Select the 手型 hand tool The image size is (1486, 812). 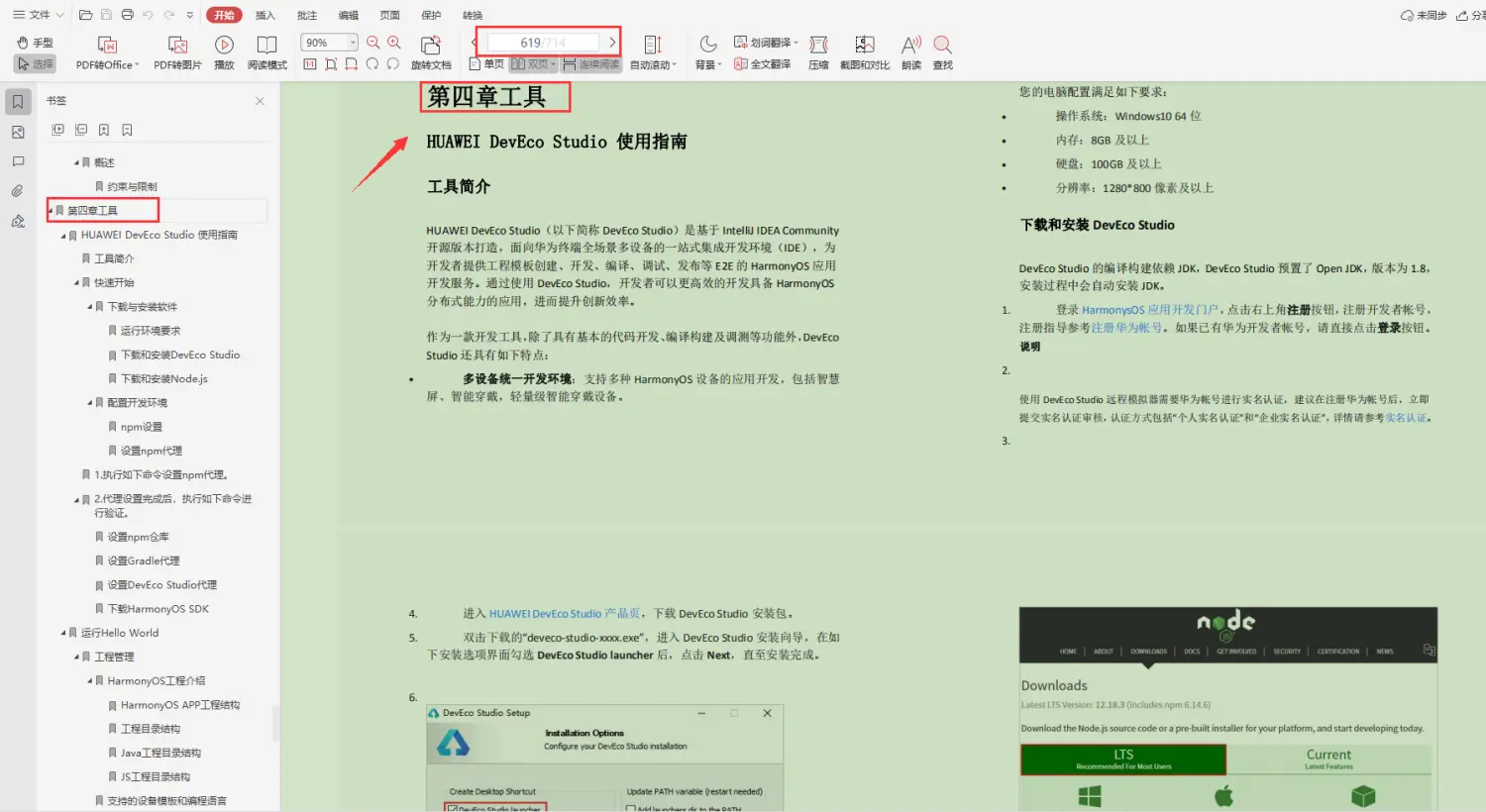coord(36,43)
